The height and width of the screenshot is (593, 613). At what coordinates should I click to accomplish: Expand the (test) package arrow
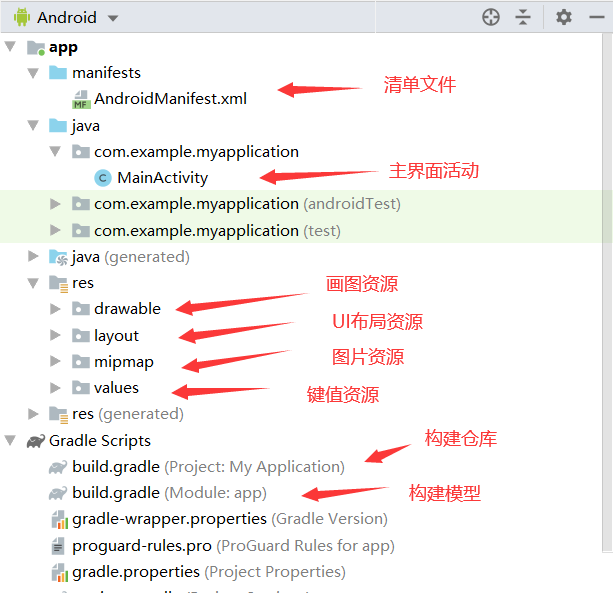(56, 231)
